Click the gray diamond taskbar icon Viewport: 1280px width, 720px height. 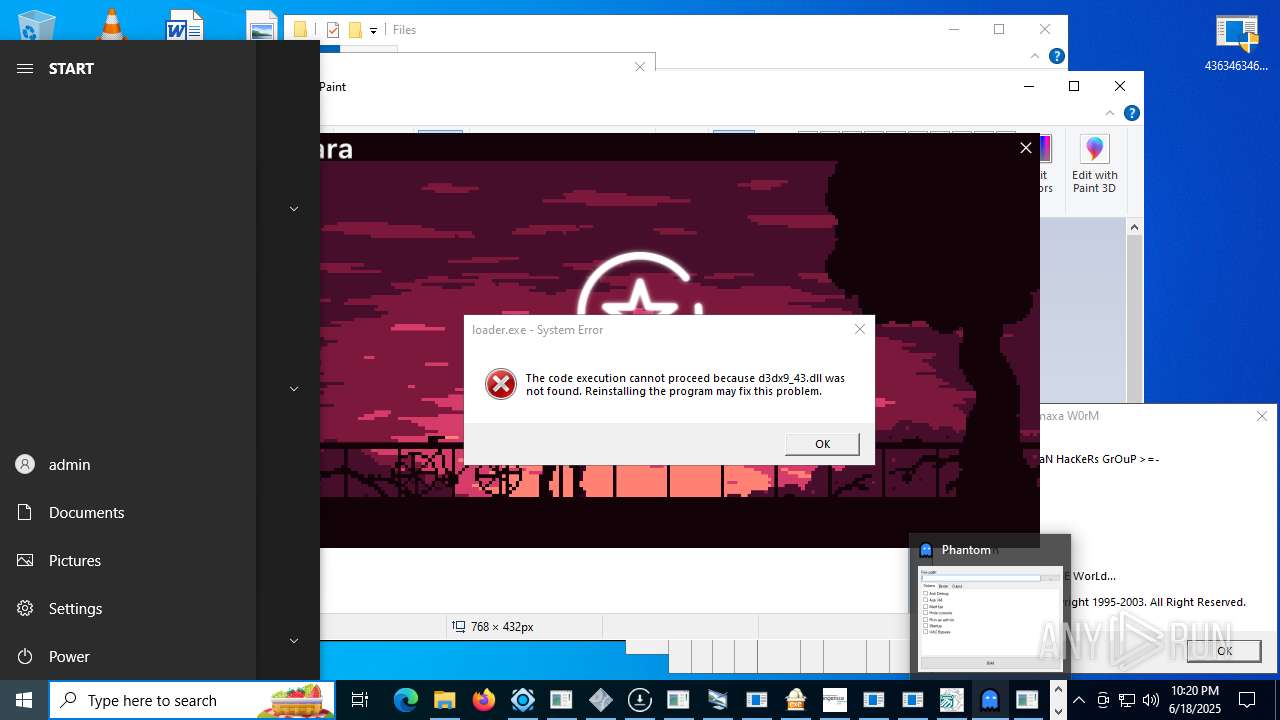click(x=600, y=700)
